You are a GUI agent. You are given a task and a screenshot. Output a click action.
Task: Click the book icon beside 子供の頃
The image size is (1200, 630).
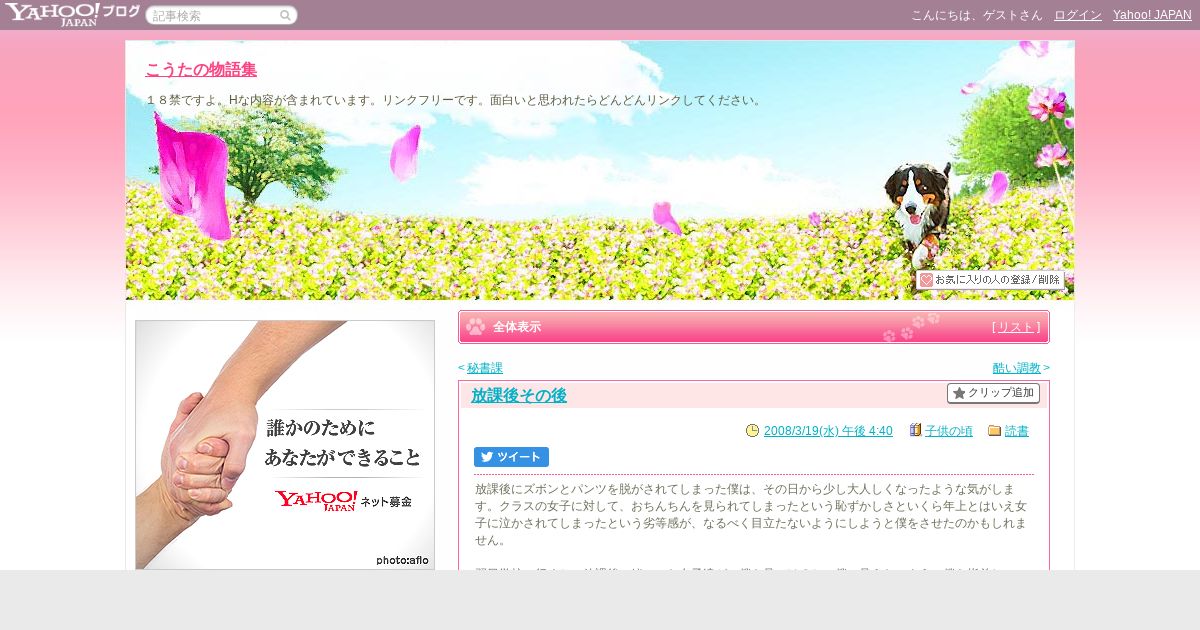click(915, 431)
